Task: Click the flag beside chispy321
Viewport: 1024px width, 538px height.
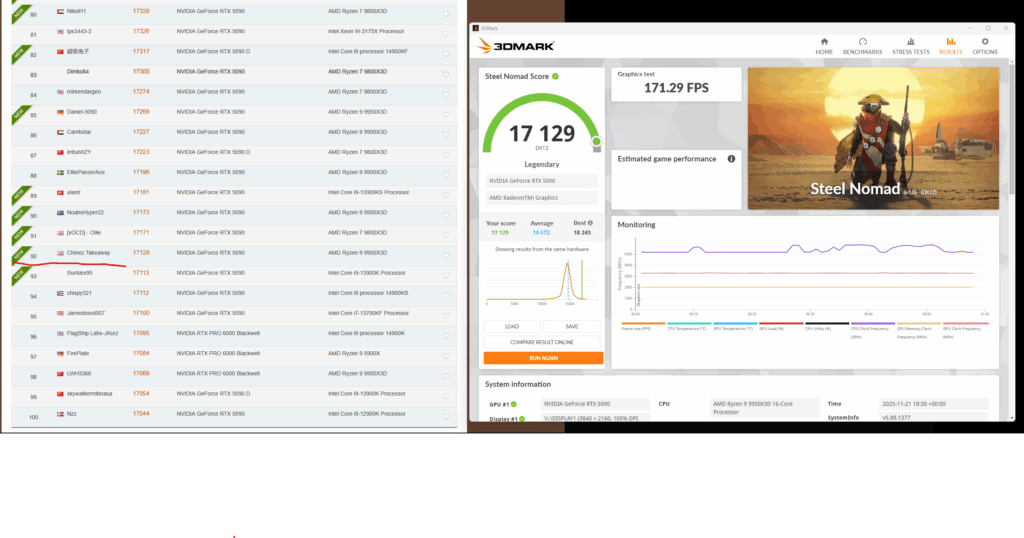Action: point(60,293)
